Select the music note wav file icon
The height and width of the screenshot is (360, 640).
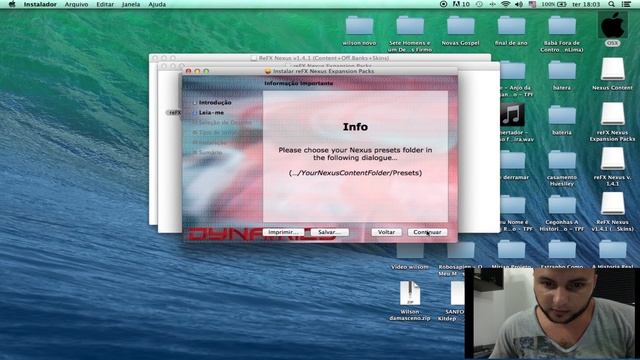[x=512, y=115]
